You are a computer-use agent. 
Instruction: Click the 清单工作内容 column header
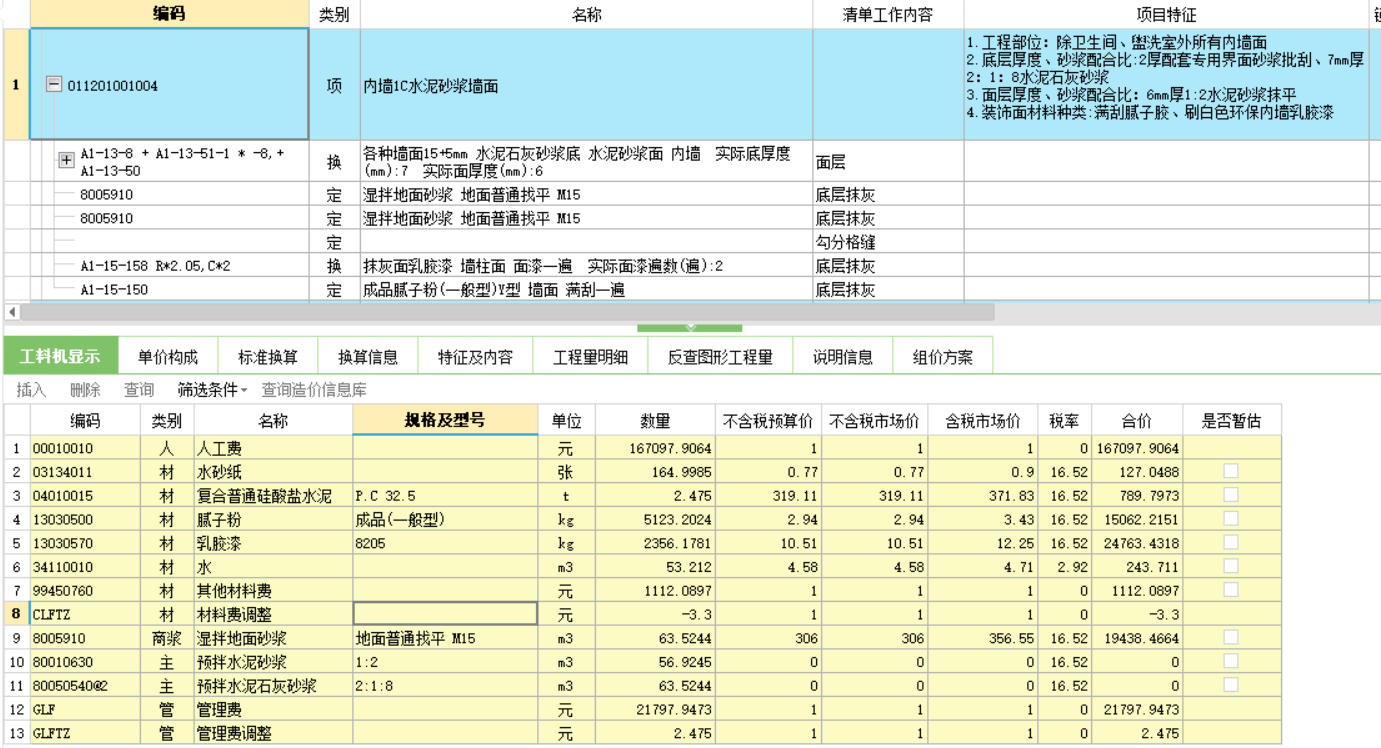pos(888,14)
